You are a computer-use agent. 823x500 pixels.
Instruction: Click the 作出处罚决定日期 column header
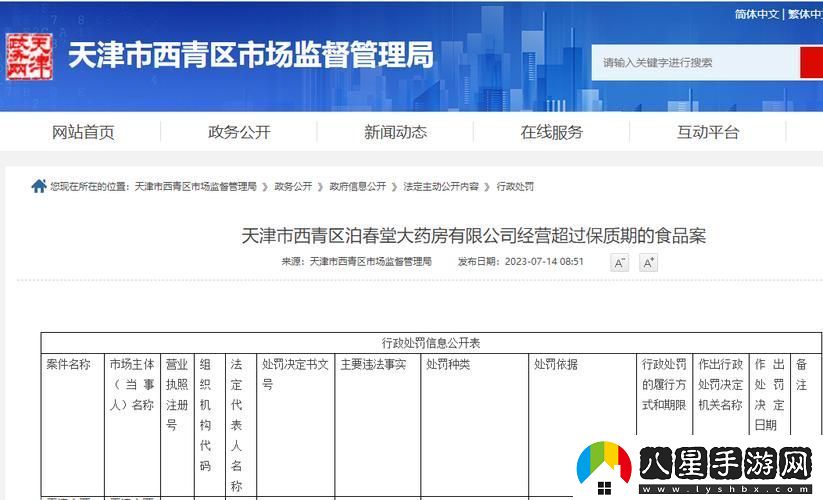pyautogui.click(x=769, y=395)
